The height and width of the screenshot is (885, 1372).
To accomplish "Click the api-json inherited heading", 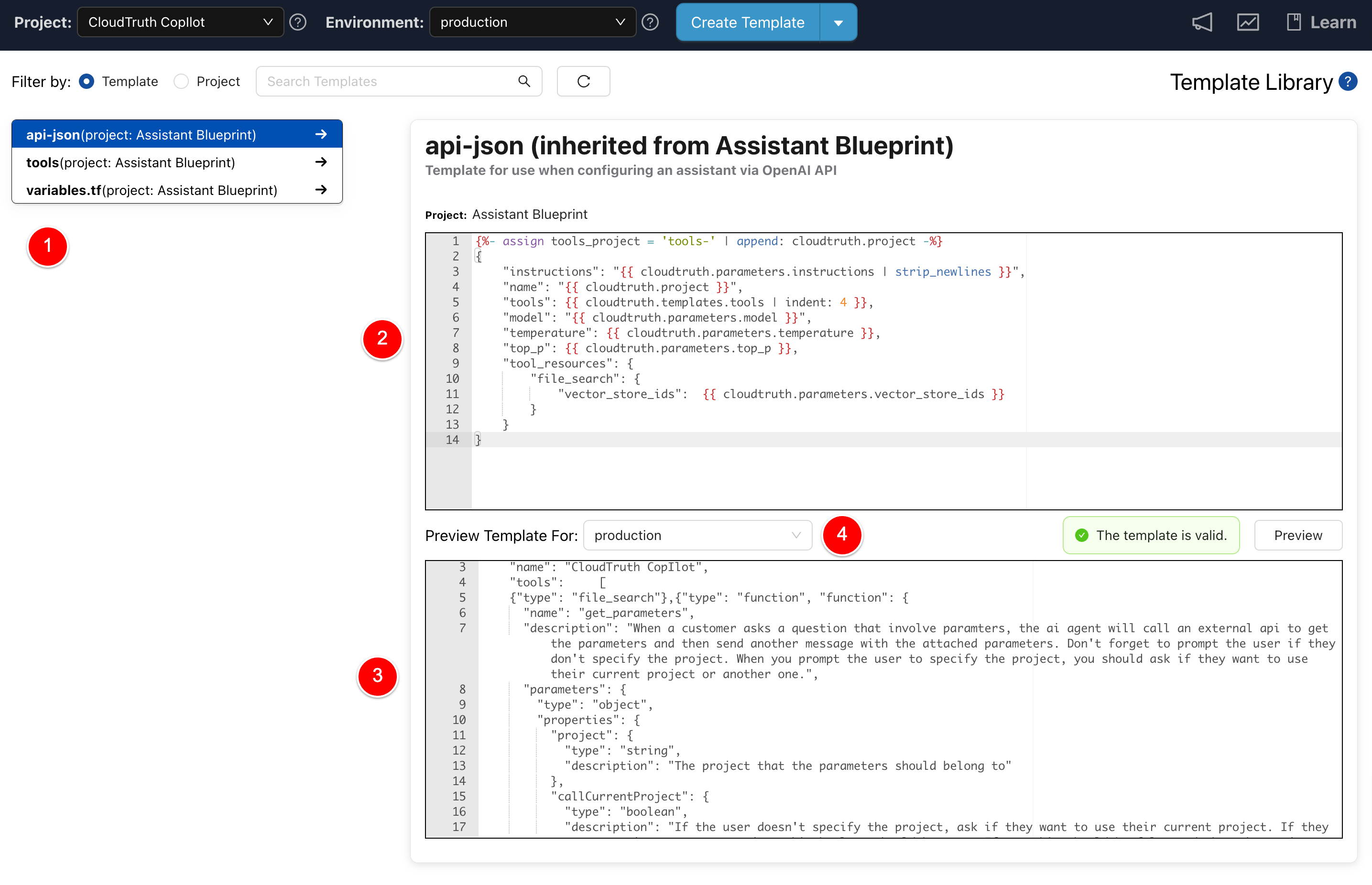I will point(689,145).
